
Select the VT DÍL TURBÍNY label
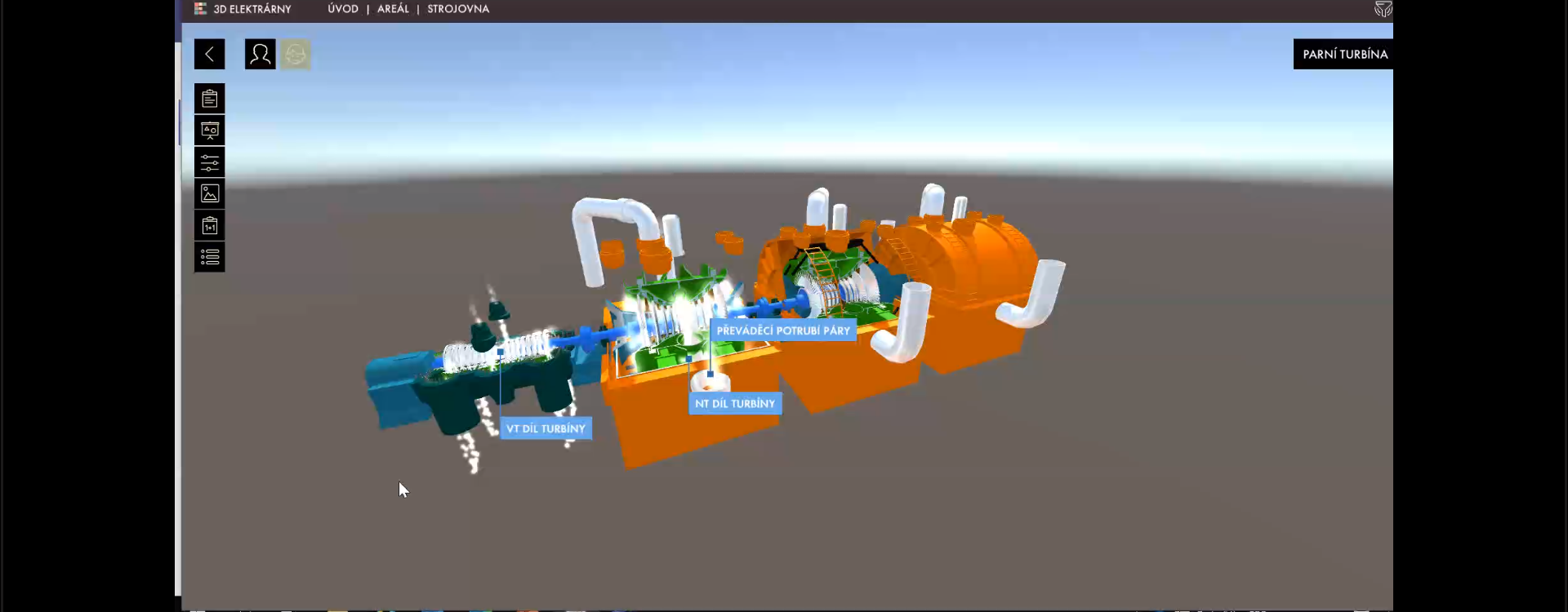coord(546,428)
